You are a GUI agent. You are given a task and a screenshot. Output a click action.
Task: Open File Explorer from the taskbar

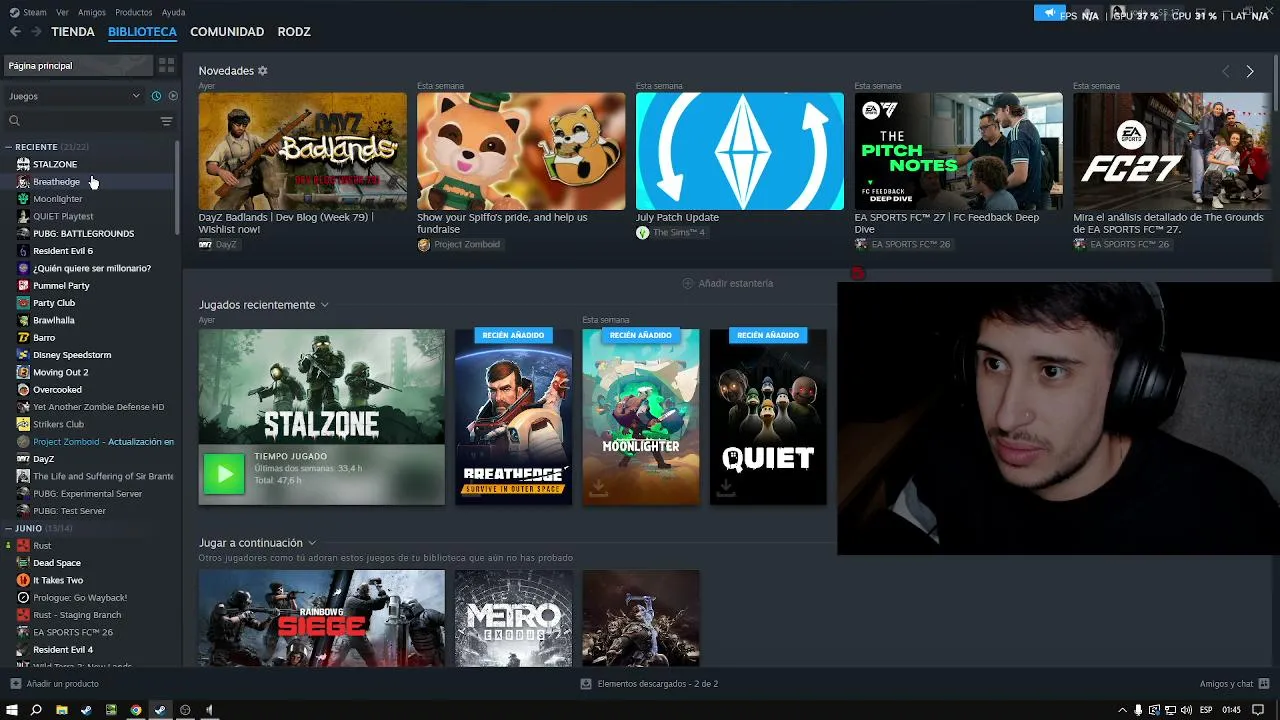point(61,710)
